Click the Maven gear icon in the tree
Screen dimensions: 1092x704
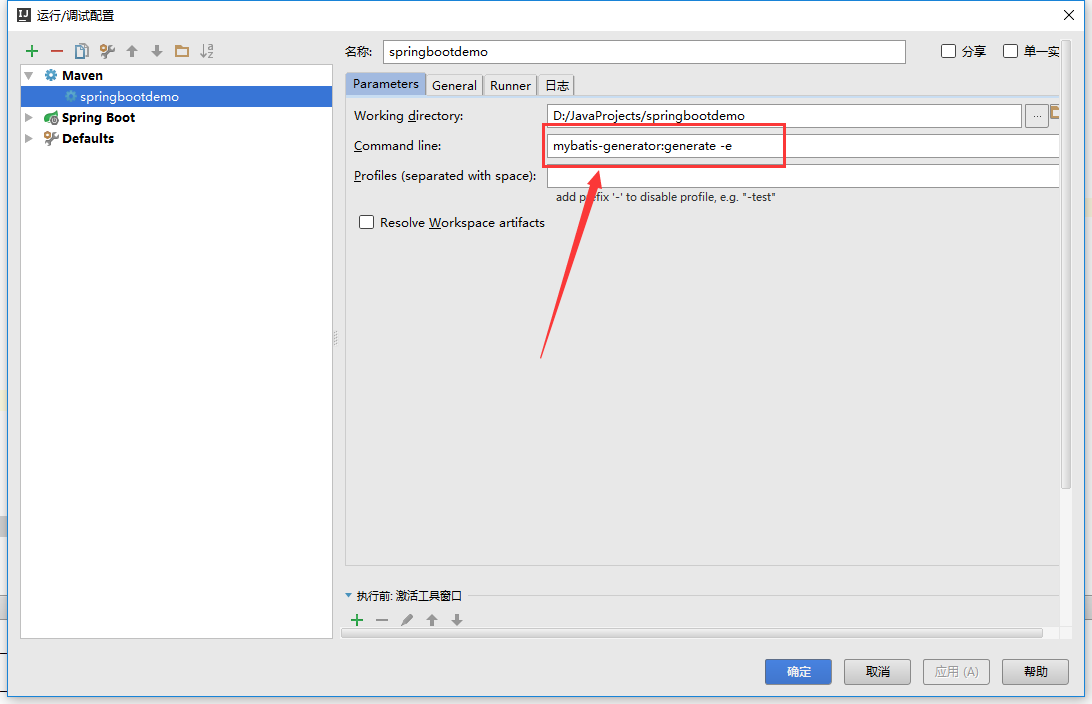point(51,75)
